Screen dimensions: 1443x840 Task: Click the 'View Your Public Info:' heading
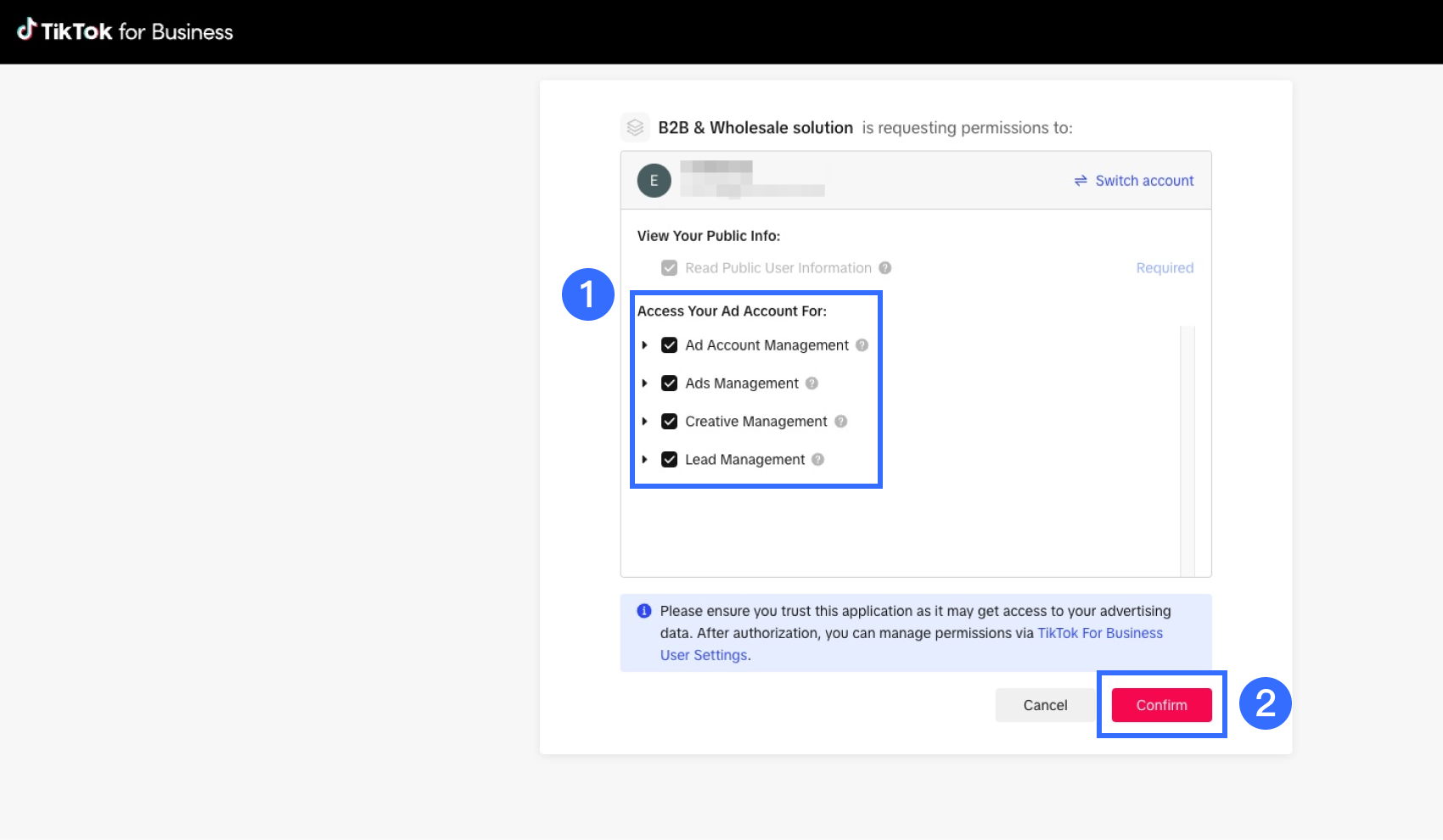(709, 236)
